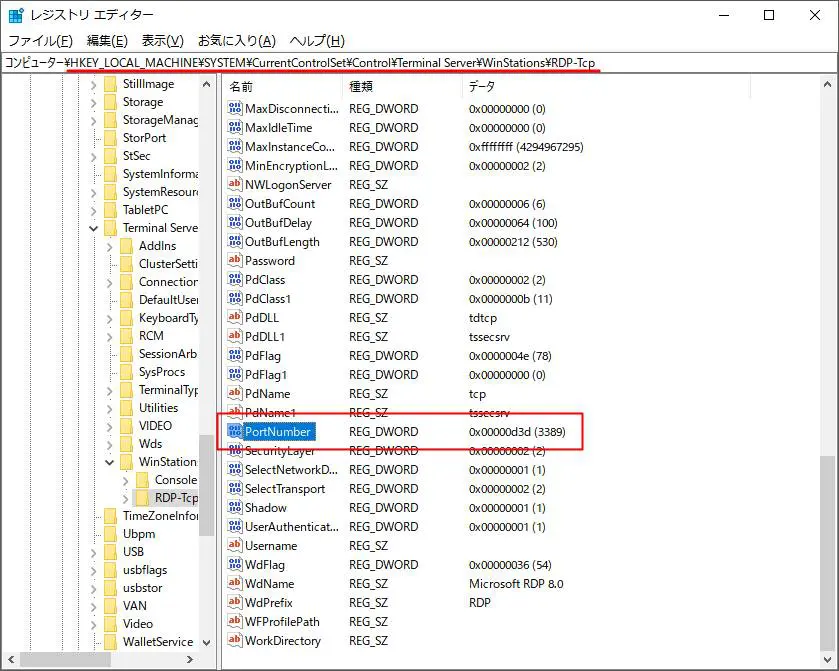This screenshot has width=839, height=671.
Task: Collapse the Terminal Server tree node
Action: [94, 228]
